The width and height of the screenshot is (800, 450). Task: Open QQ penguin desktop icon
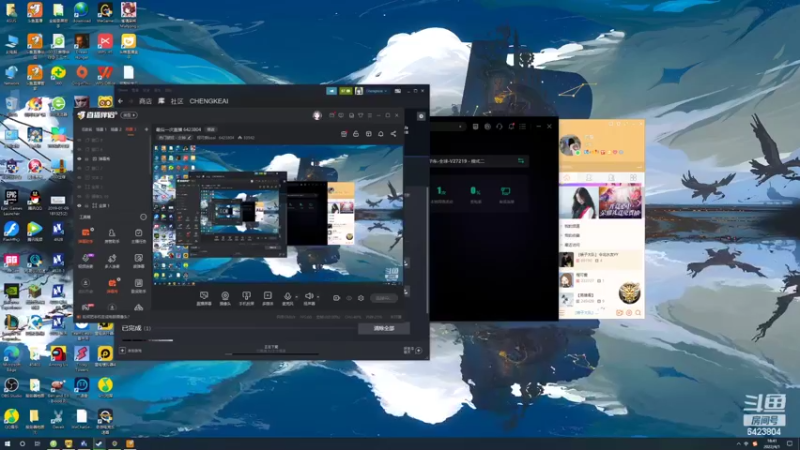coord(34,196)
